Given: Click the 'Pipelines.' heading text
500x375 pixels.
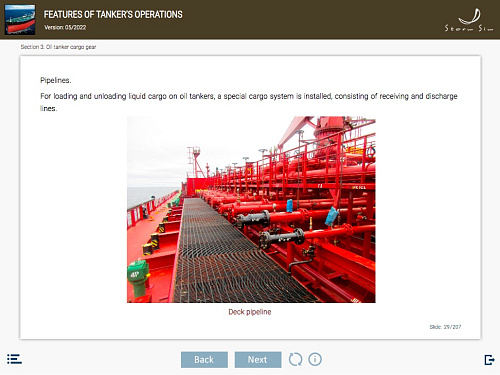Looking at the screenshot, I should (56, 80).
